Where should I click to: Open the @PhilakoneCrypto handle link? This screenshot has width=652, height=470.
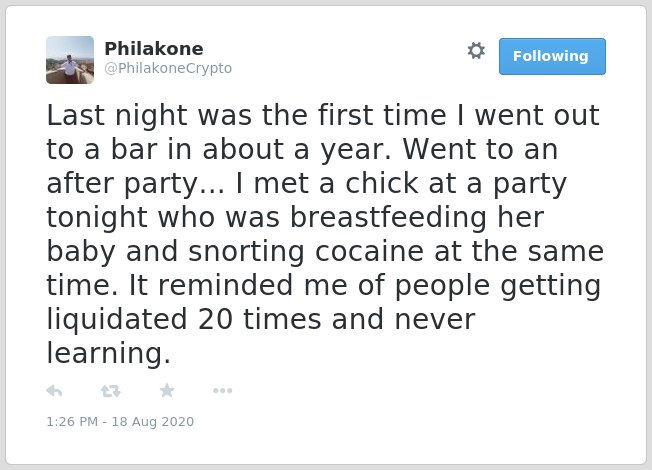[168, 68]
